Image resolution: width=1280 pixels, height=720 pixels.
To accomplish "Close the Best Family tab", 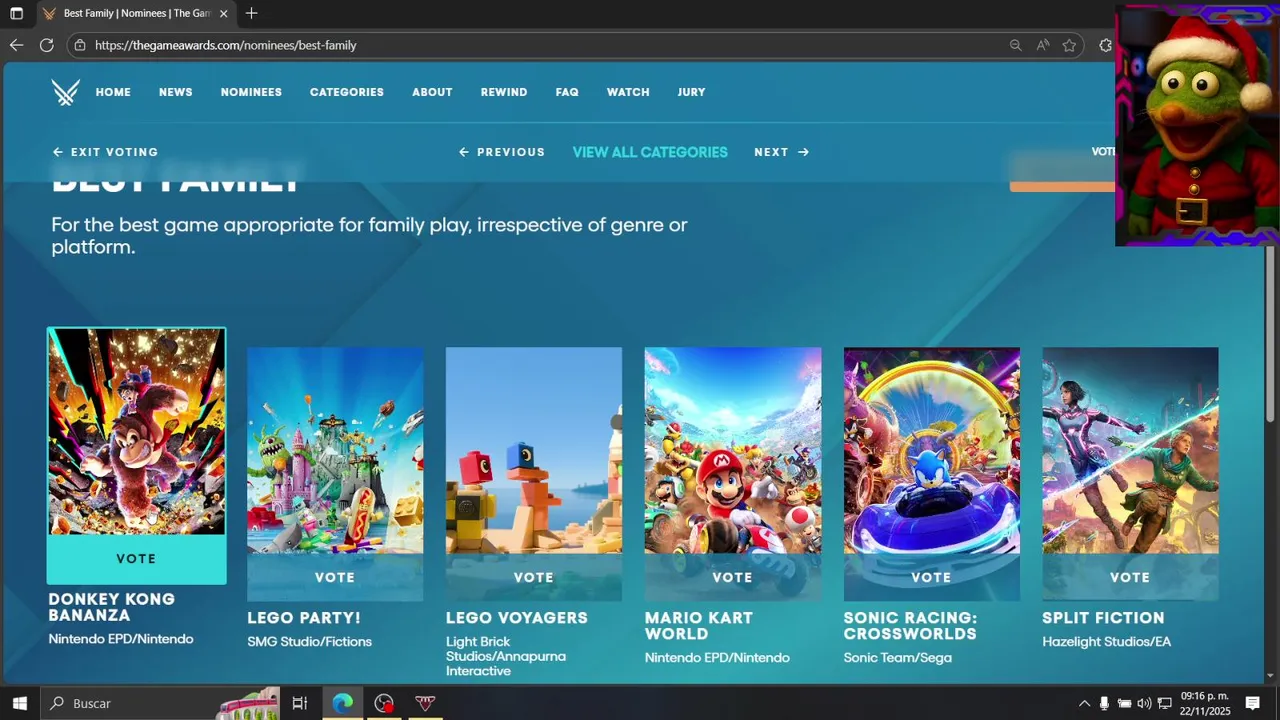I will [223, 14].
